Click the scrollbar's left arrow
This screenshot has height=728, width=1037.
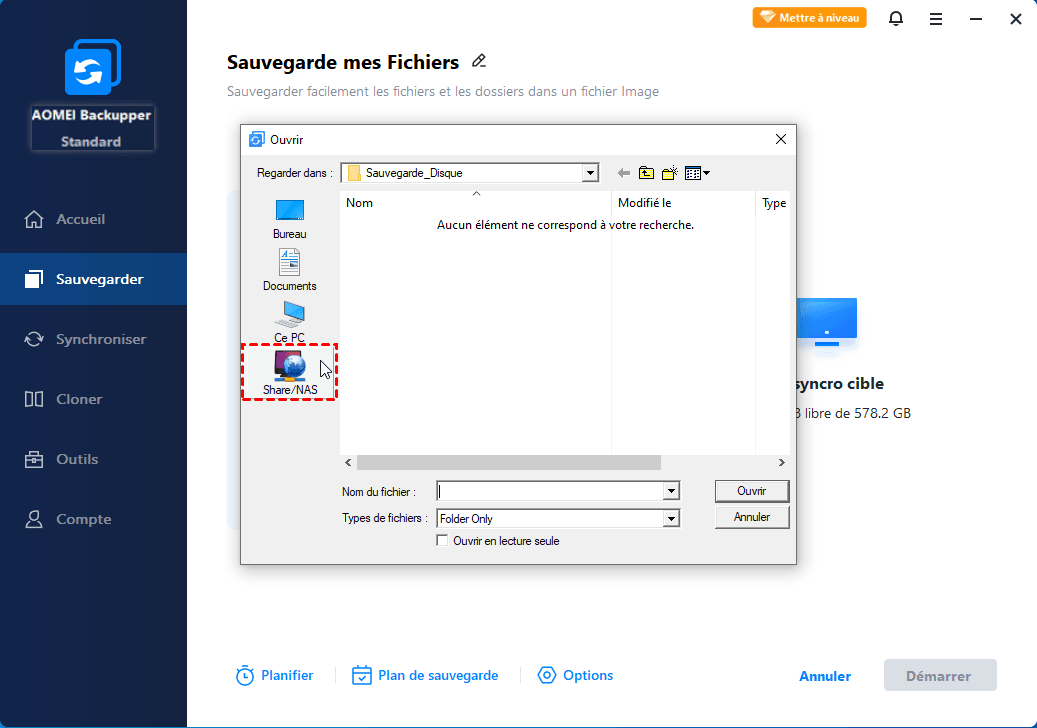point(349,462)
